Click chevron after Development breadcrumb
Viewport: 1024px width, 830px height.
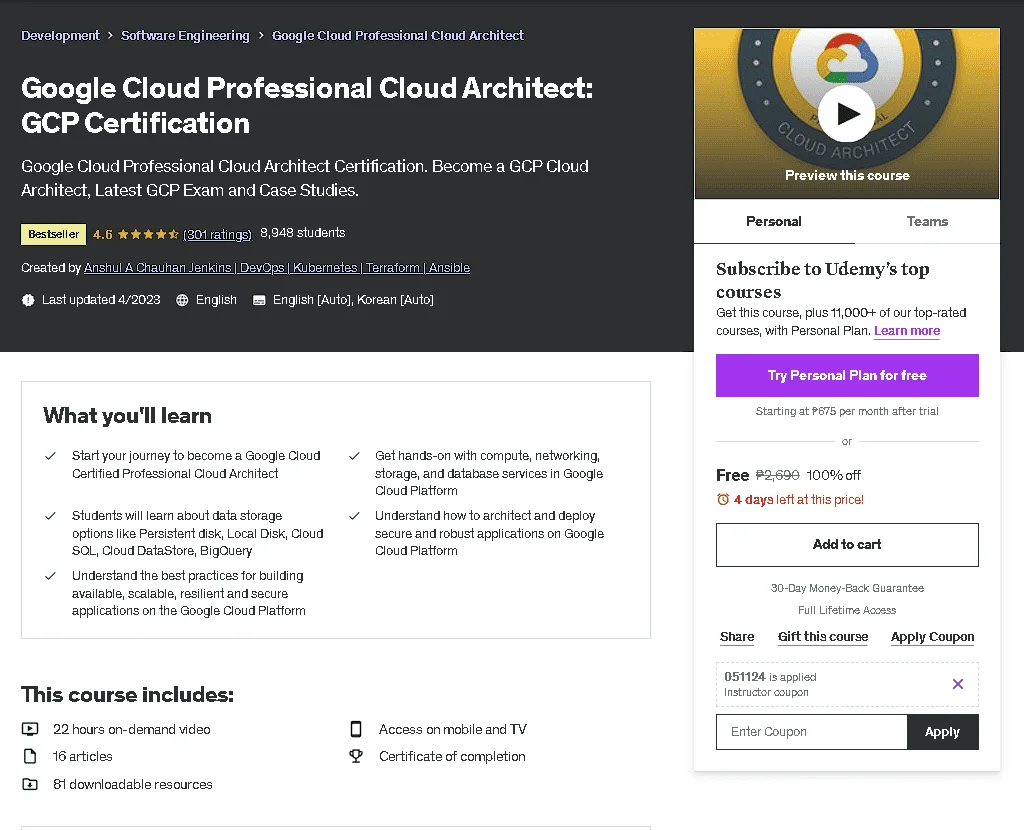[110, 35]
